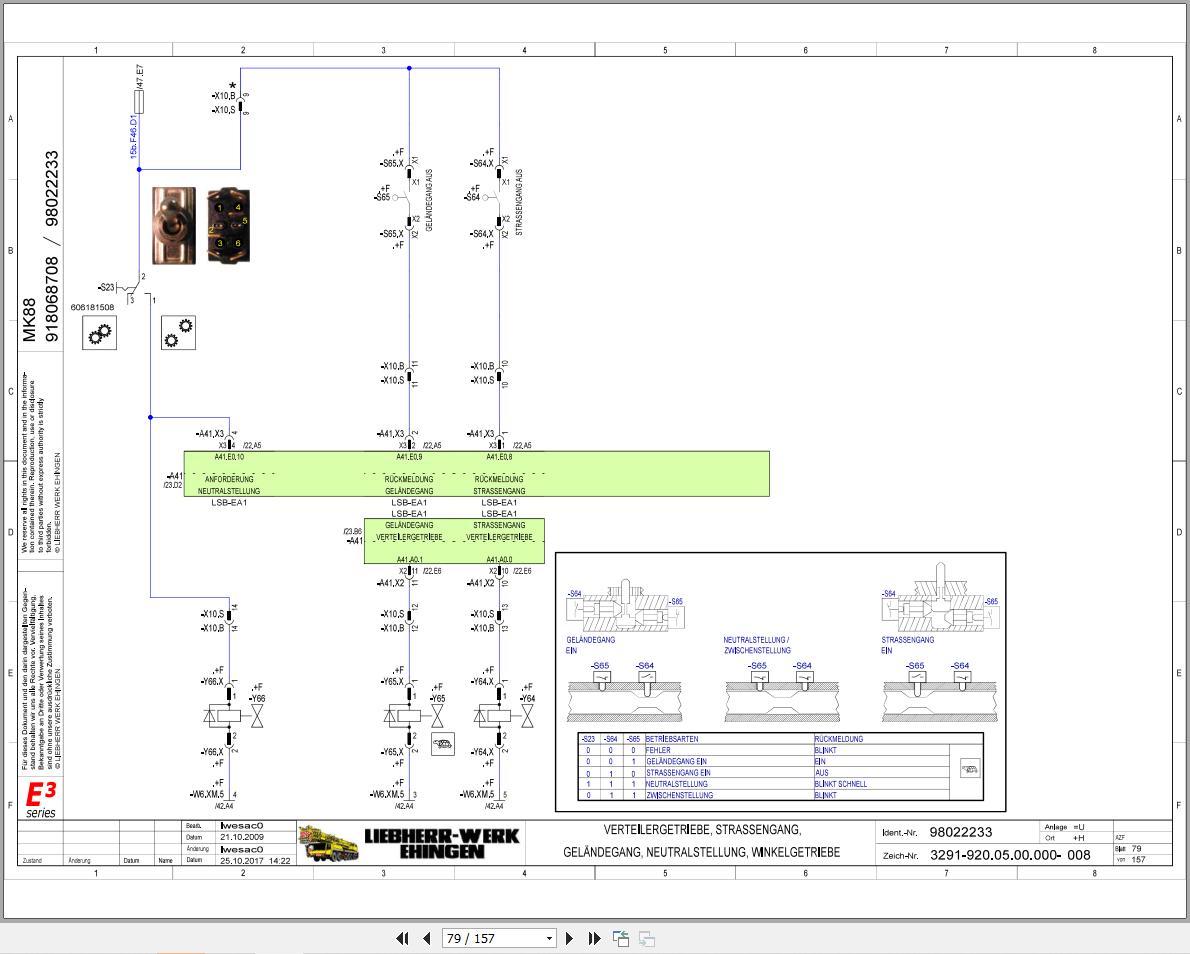
Task: Click the output label A41.A0.0
Action: (x=499, y=559)
